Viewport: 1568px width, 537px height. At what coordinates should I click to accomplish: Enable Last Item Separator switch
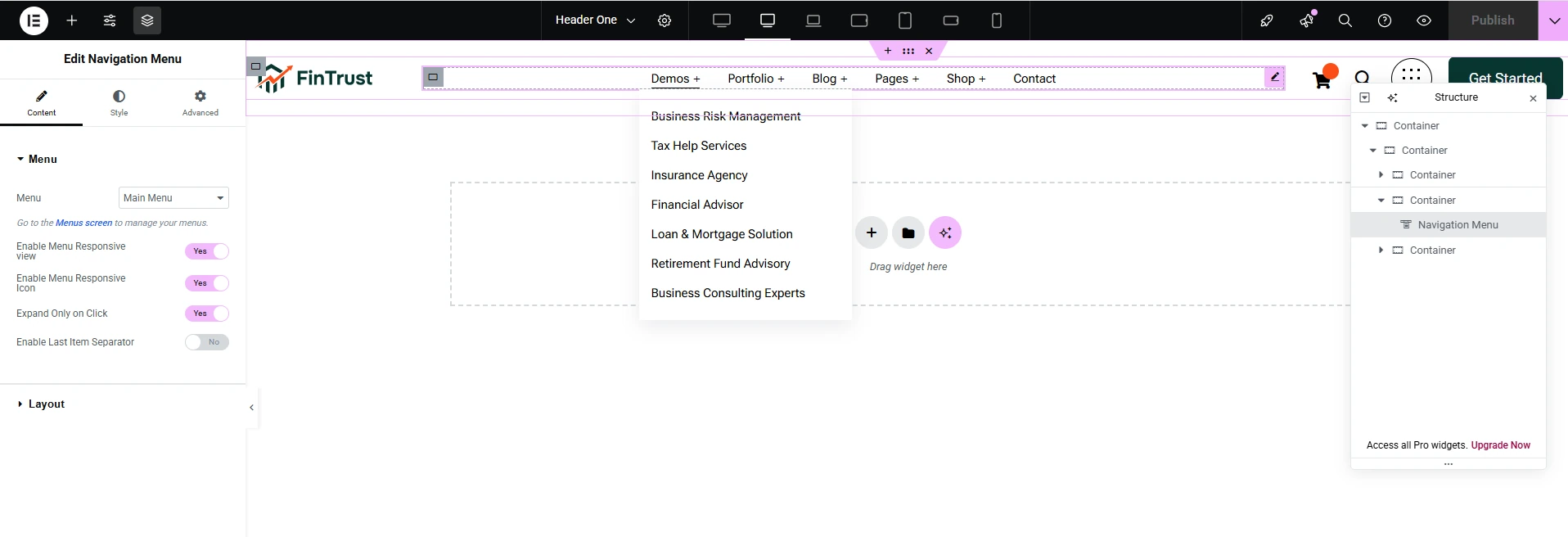(206, 342)
